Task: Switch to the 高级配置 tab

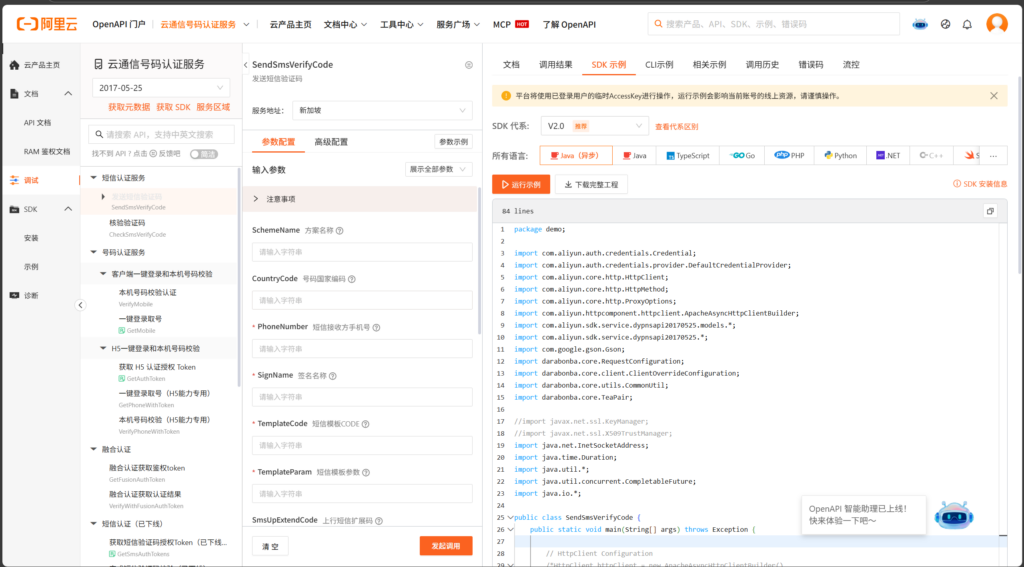Action: [x=331, y=142]
